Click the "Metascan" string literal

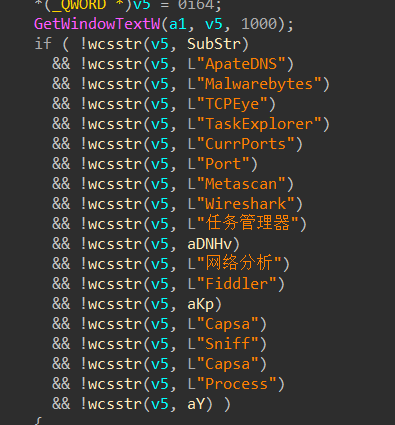coord(241,184)
